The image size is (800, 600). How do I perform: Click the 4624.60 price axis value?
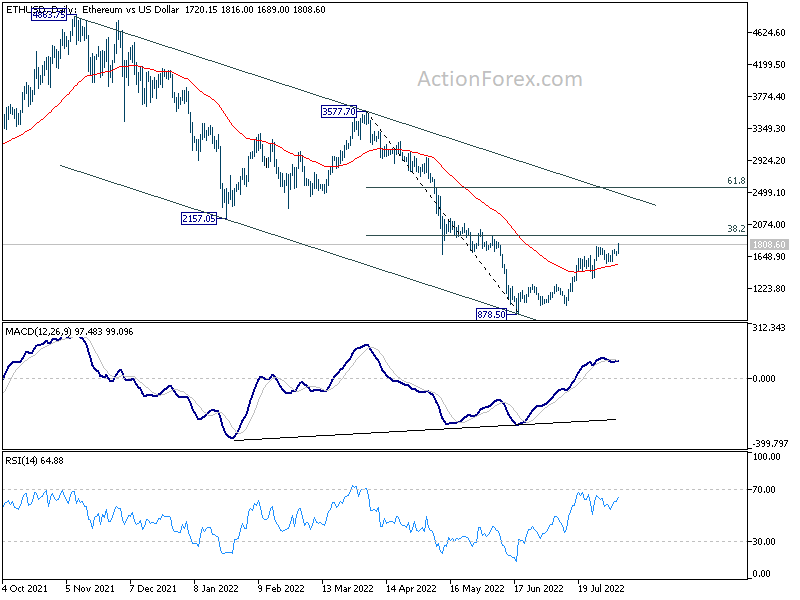(769, 33)
